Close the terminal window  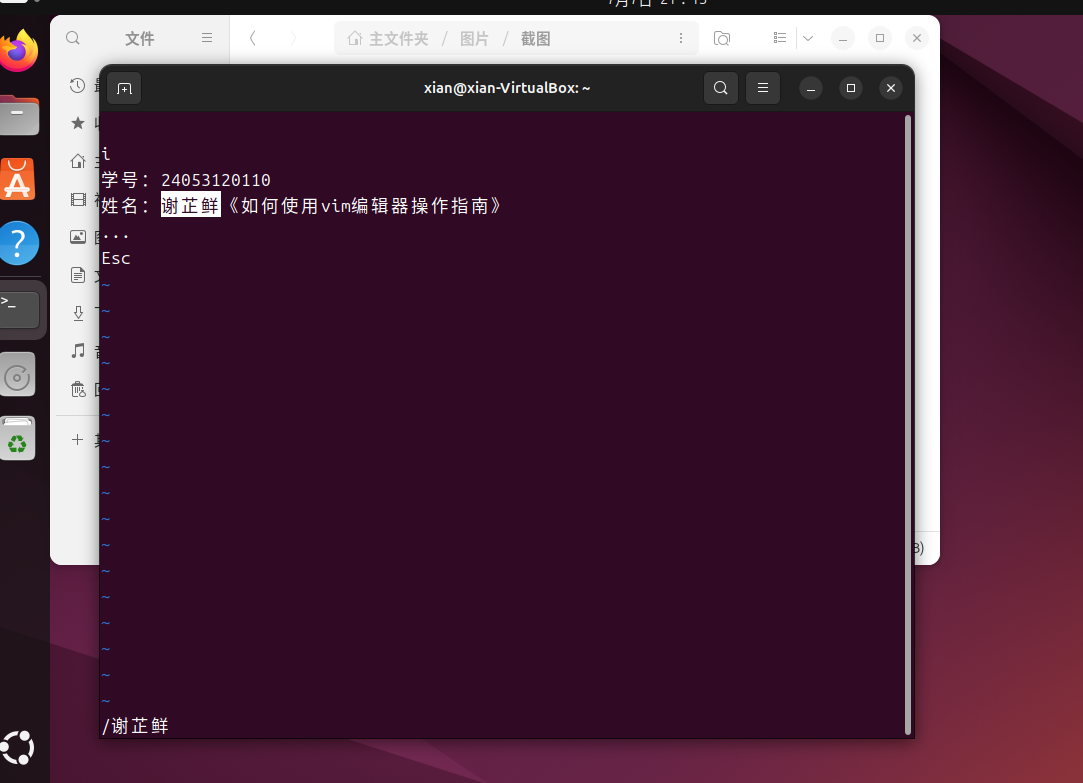pyautogui.click(x=891, y=88)
